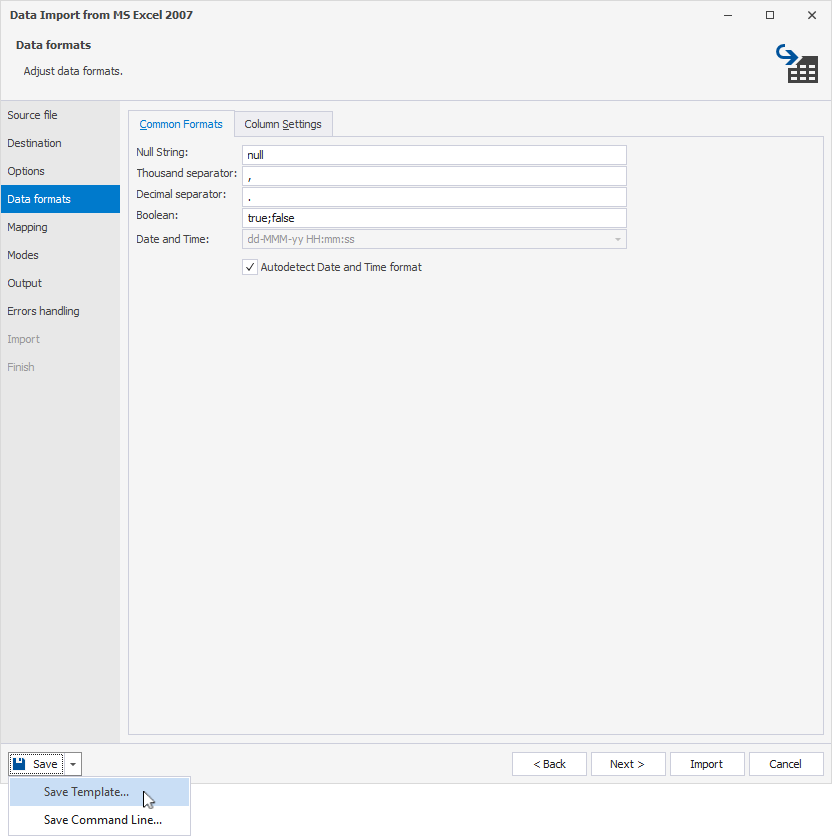Expand the Date and Time format combo box
Screen dimensions: 832x836
[618, 239]
